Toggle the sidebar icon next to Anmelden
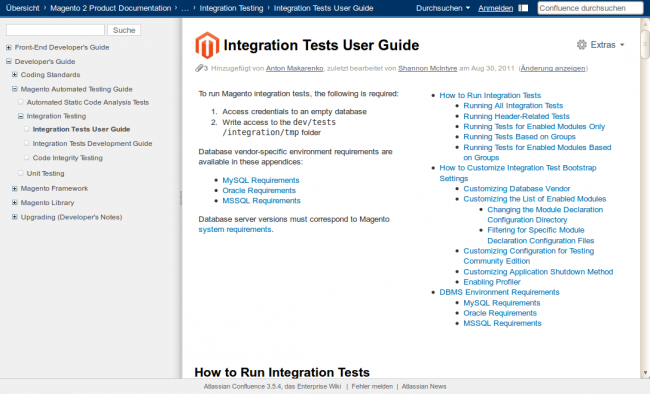Viewport: 650px width, 394px height. 523,8
